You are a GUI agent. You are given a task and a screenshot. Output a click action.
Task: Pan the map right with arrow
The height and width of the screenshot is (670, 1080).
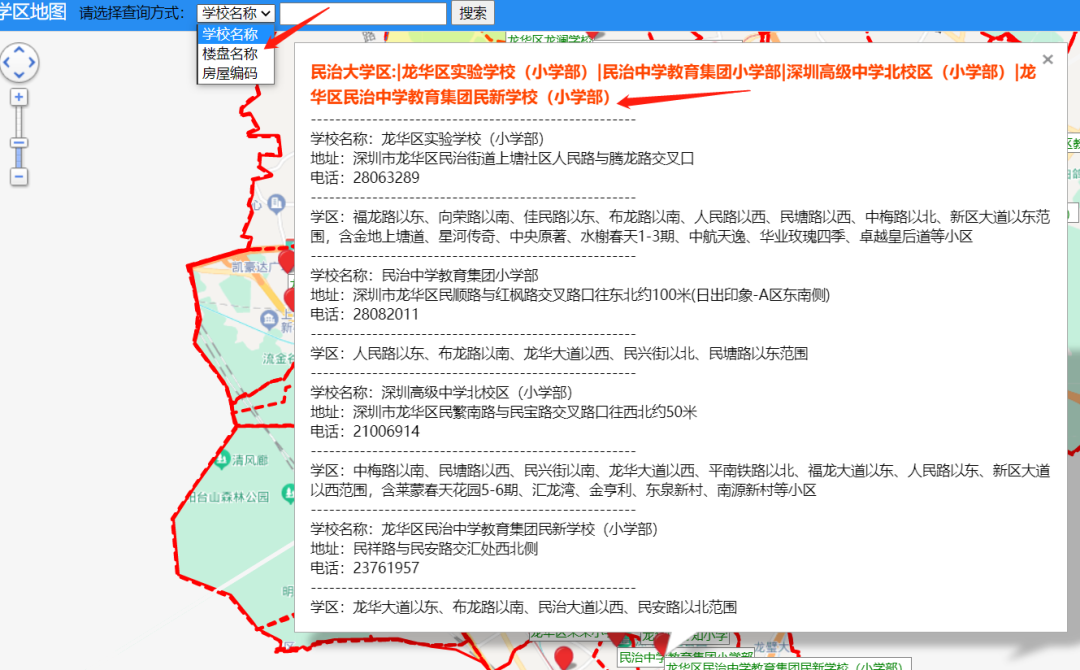pyautogui.click(x=31, y=63)
